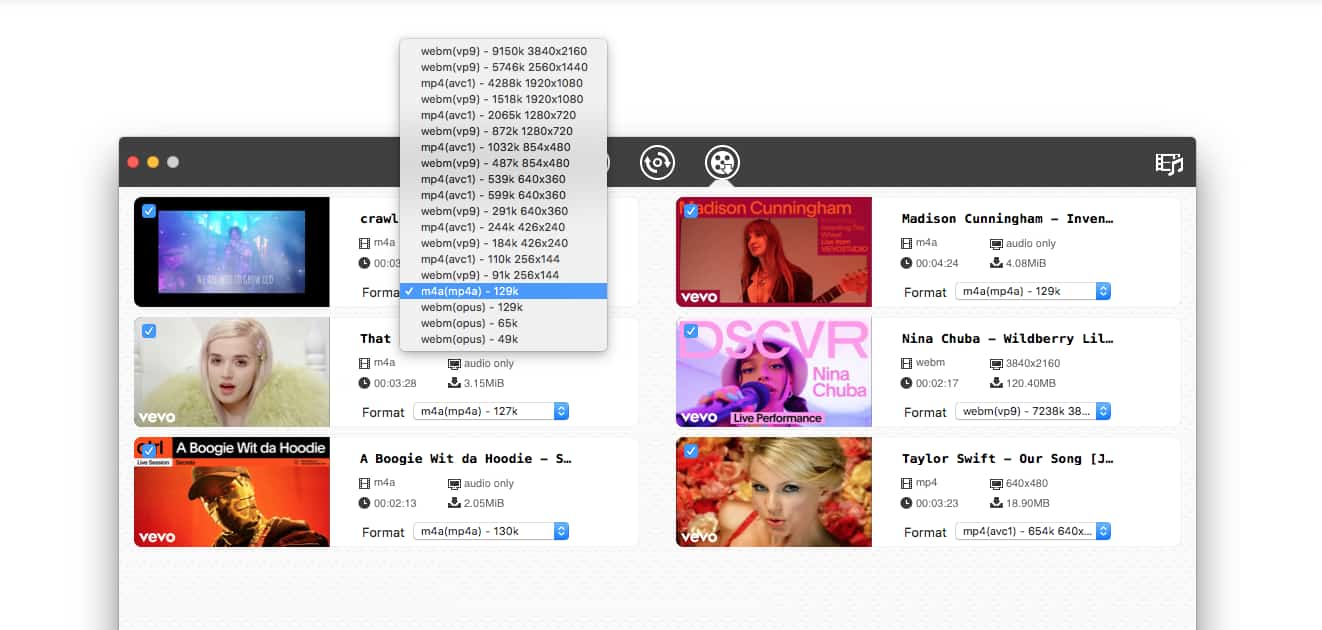Select mp4(avc1) - 4288k 1920x1080 format
The height and width of the screenshot is (630, 1322).
pos(503,83)
